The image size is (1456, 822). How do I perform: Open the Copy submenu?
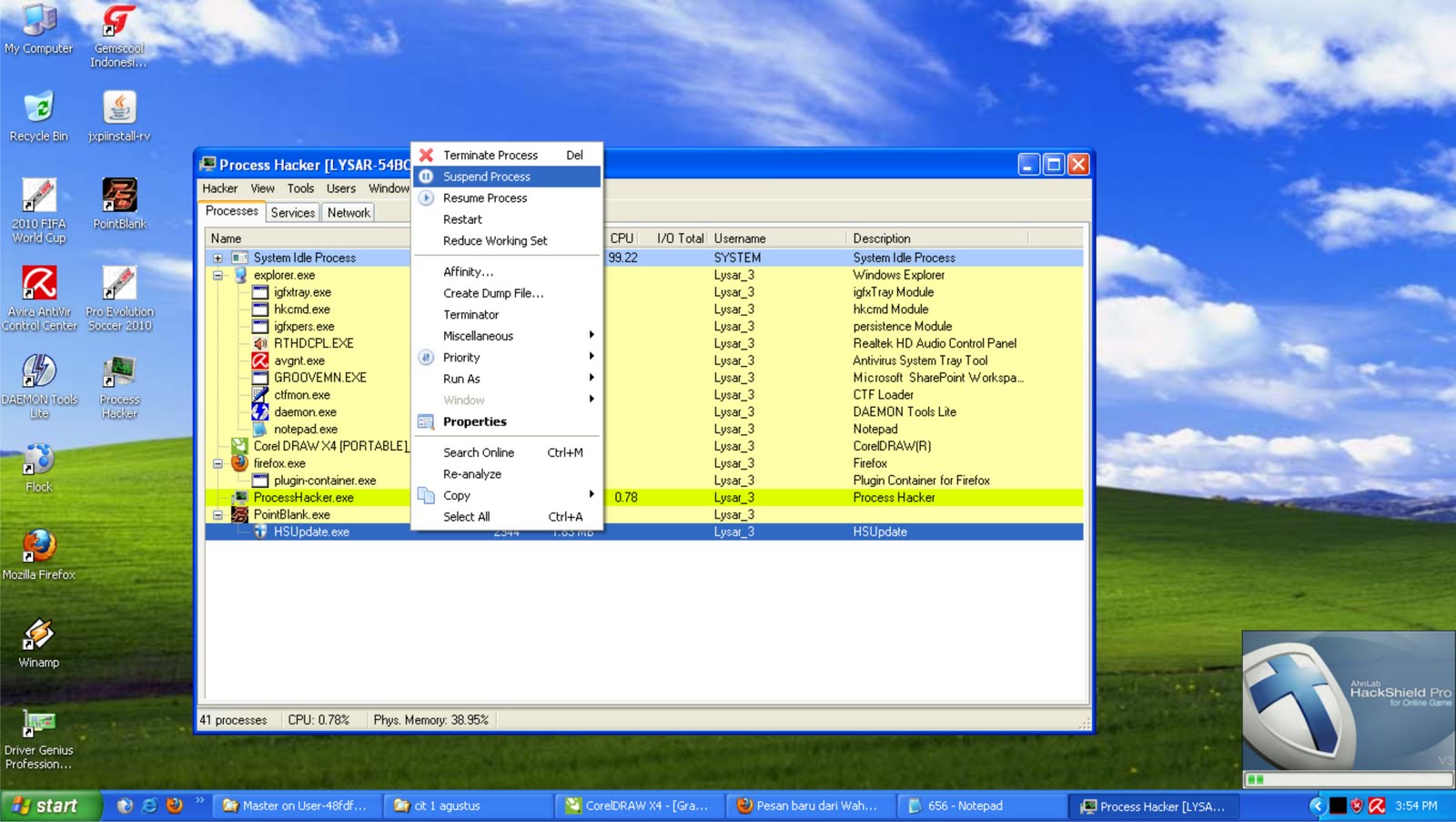pos(507,495)
